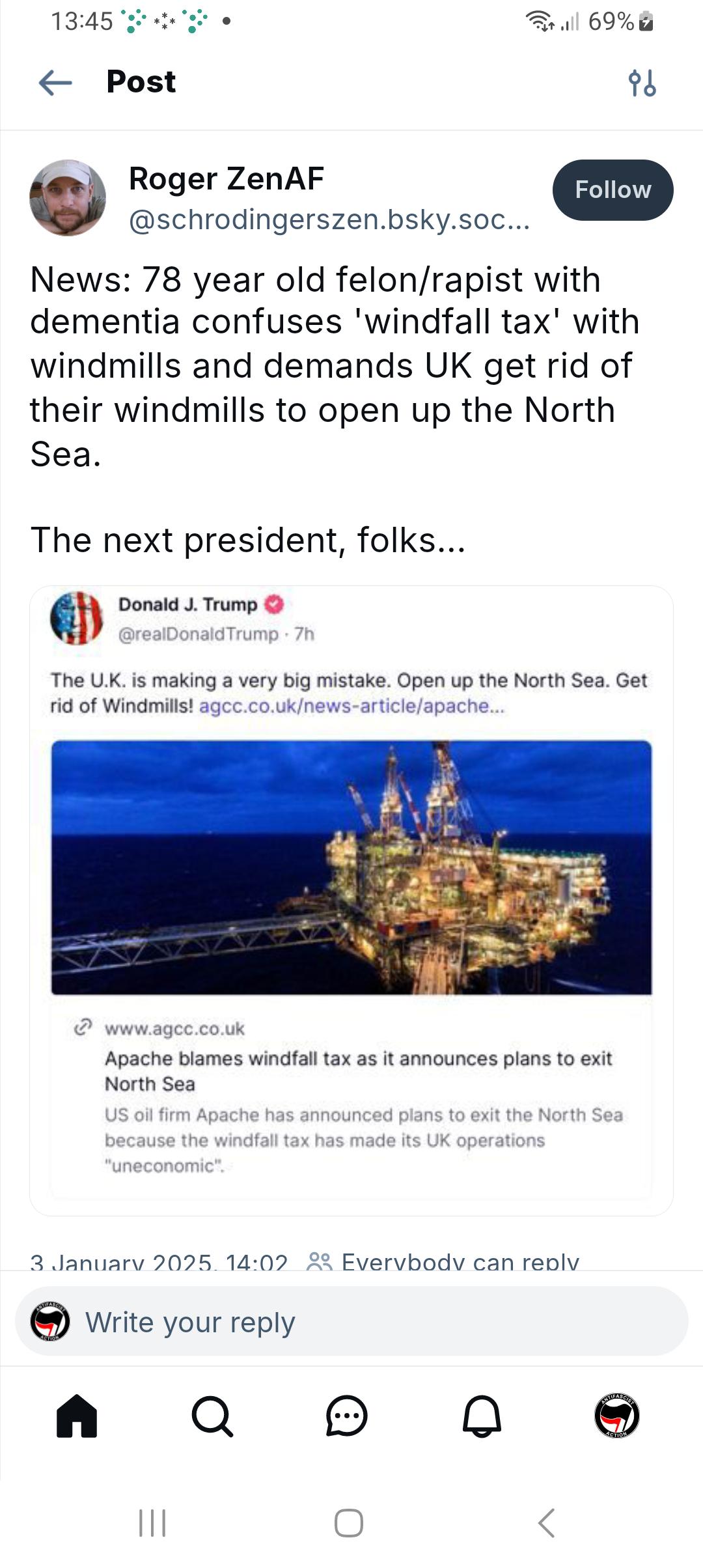Open own profile from bottom navigation
Viewport: 703px width, 1568px height.
(617, 1416)
